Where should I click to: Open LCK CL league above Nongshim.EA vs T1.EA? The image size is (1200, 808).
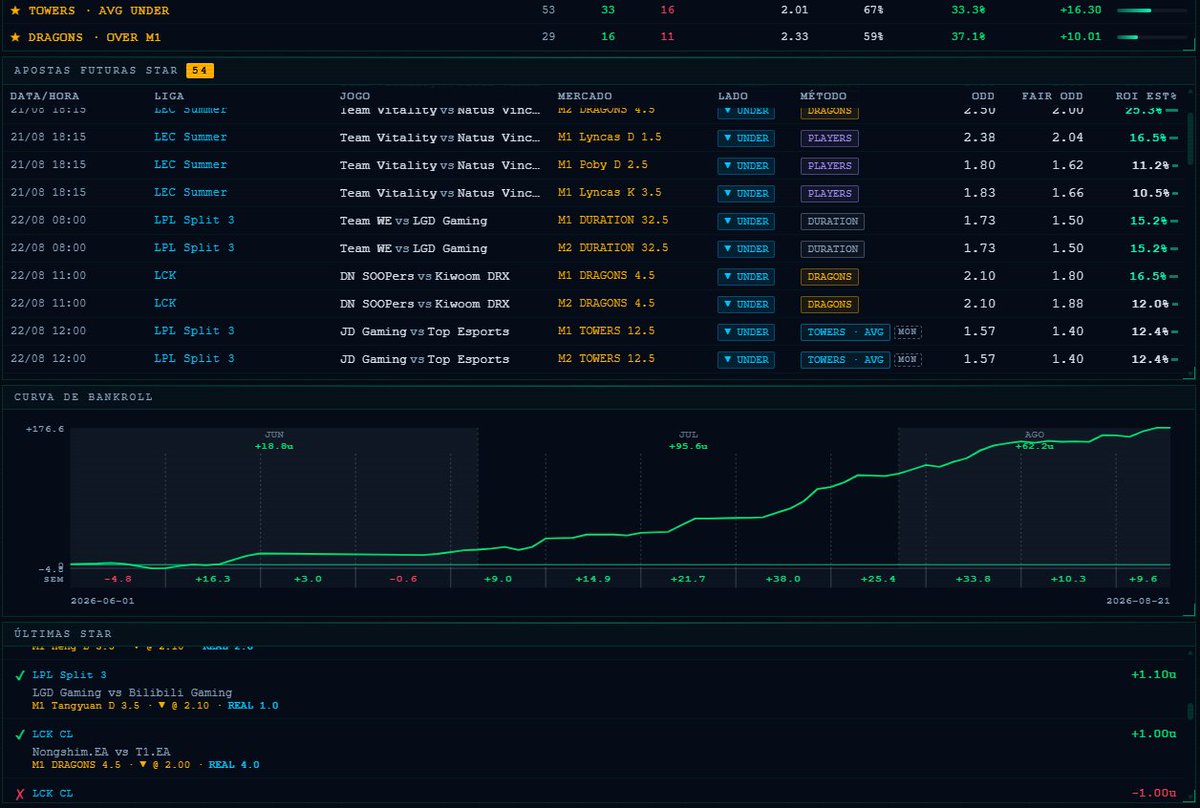[x=52, y=734]
